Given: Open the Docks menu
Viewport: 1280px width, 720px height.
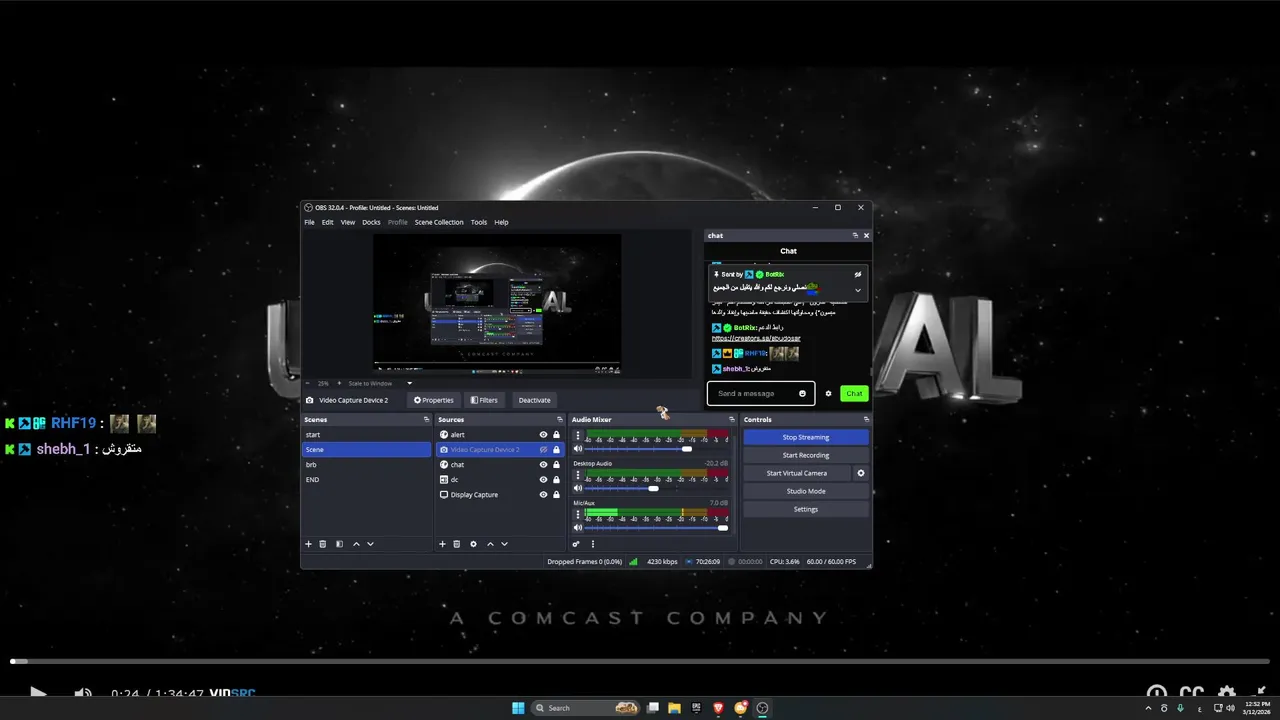Looking at the screenshot, I should click(371, 222).
